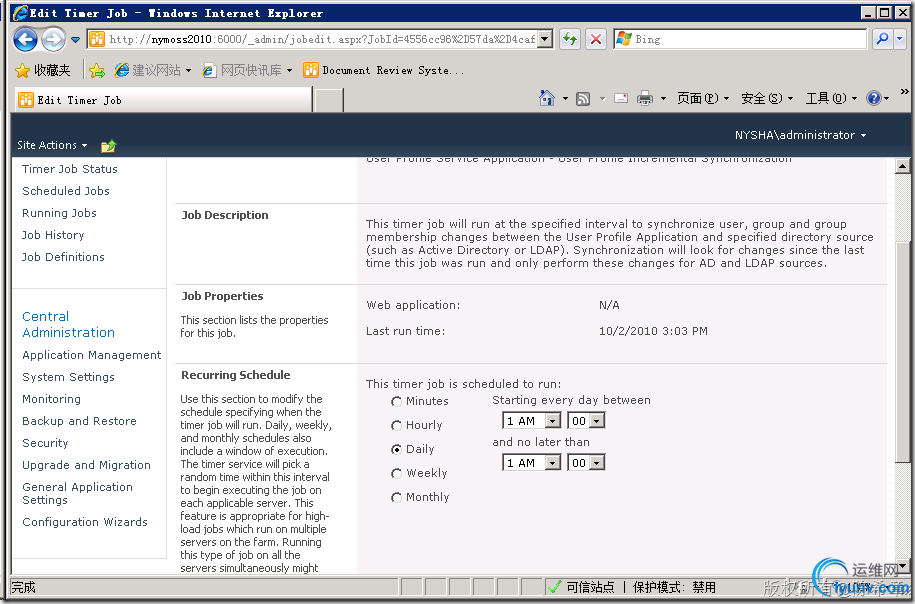
Task: Click the Refresh page icon
Action: pos(570,39)
